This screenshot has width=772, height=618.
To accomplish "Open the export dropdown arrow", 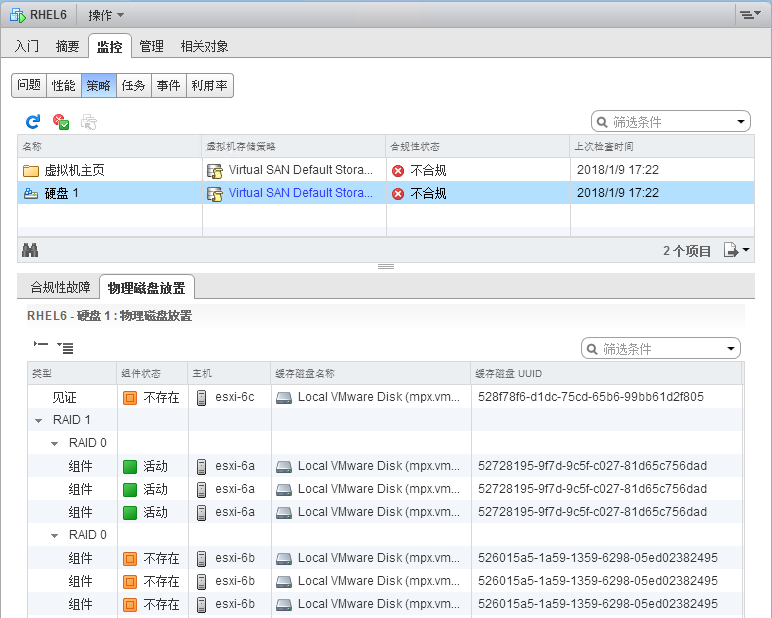I will tap(745, 250).
